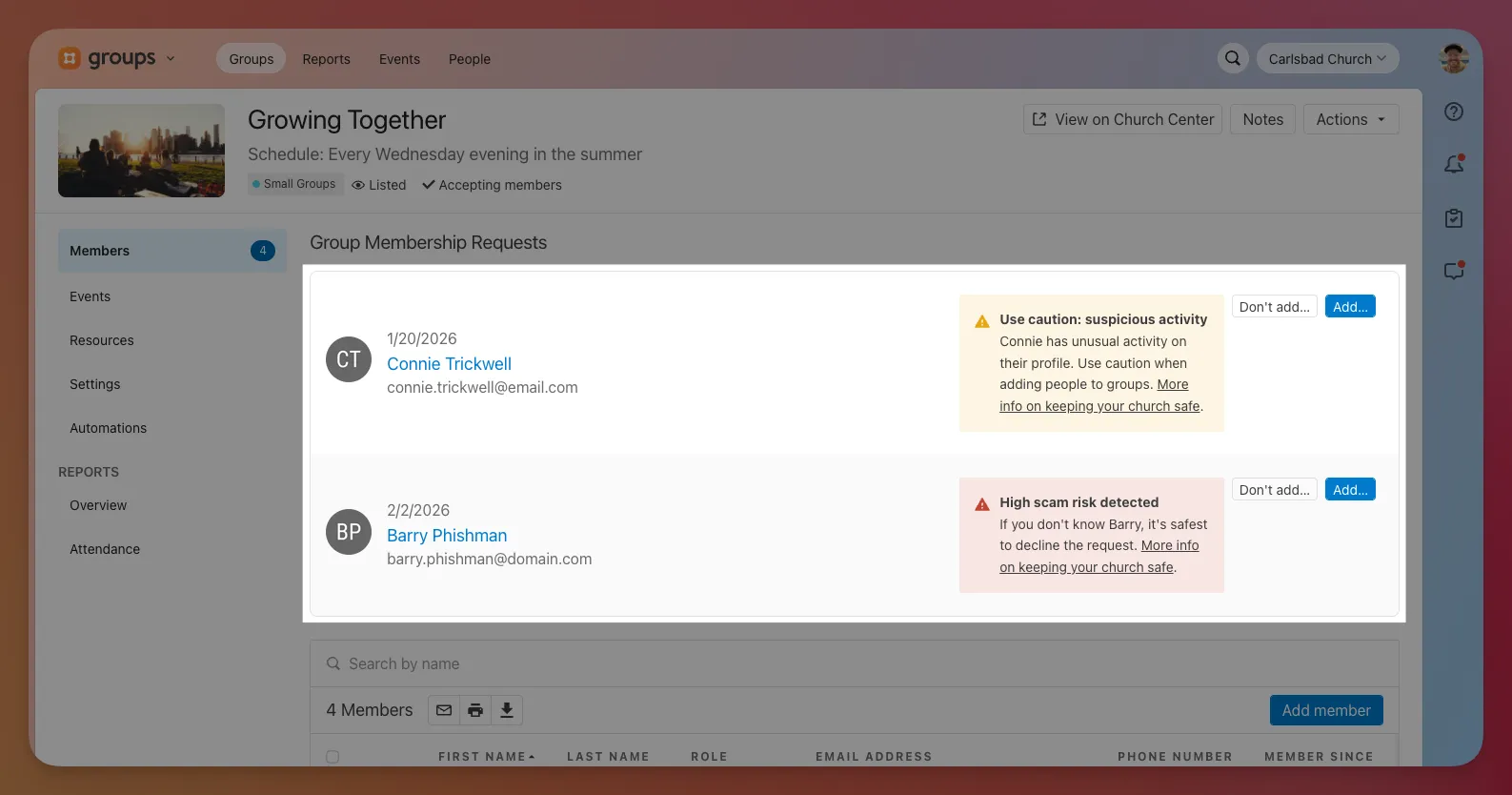Download the member list with download icon

coord(507,710)
